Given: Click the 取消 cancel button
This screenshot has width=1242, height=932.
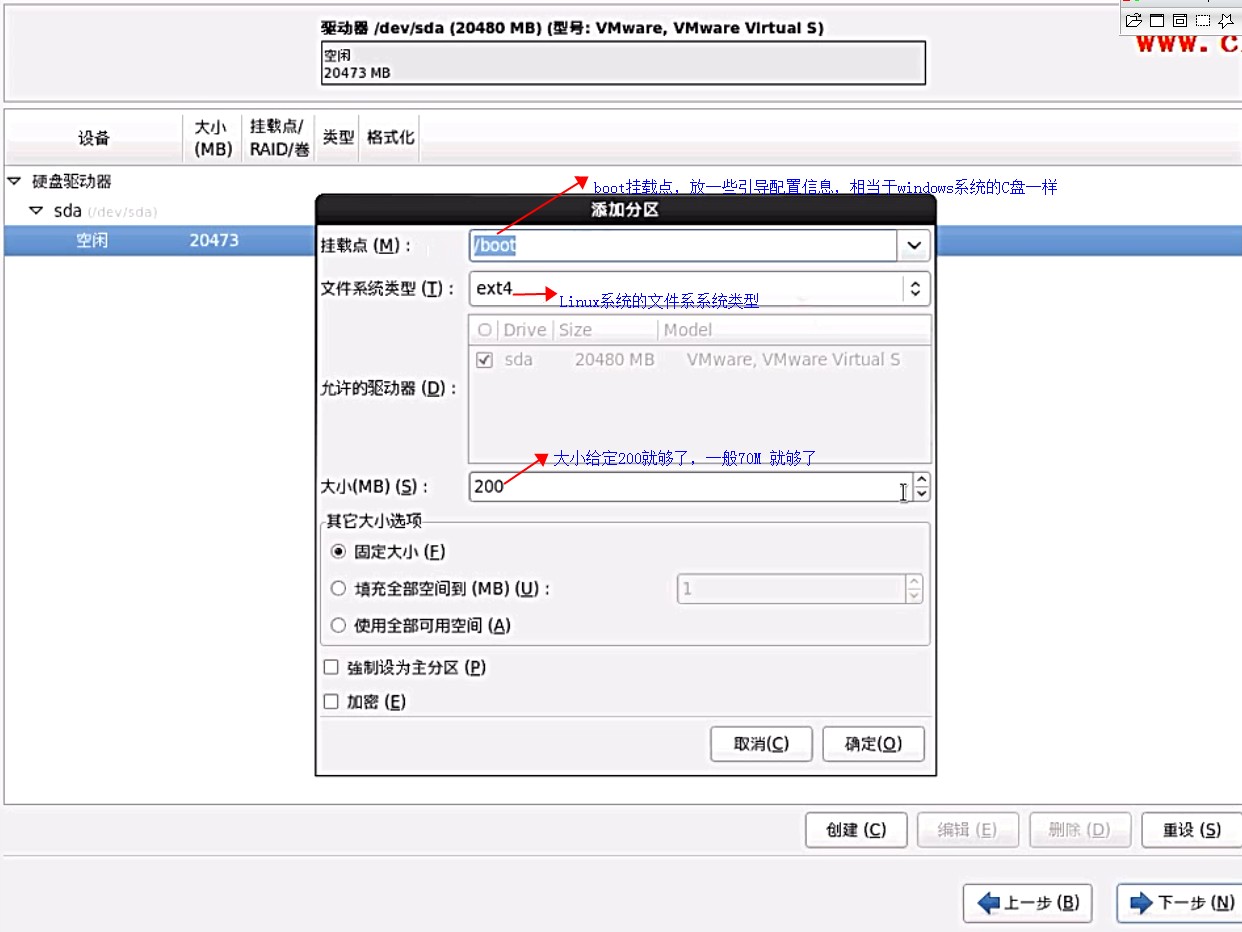Looking at the screenshot, I should tap(760, 744).
